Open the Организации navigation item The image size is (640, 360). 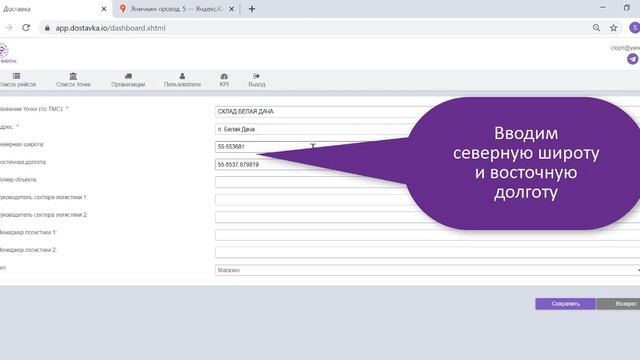(128, 80)
